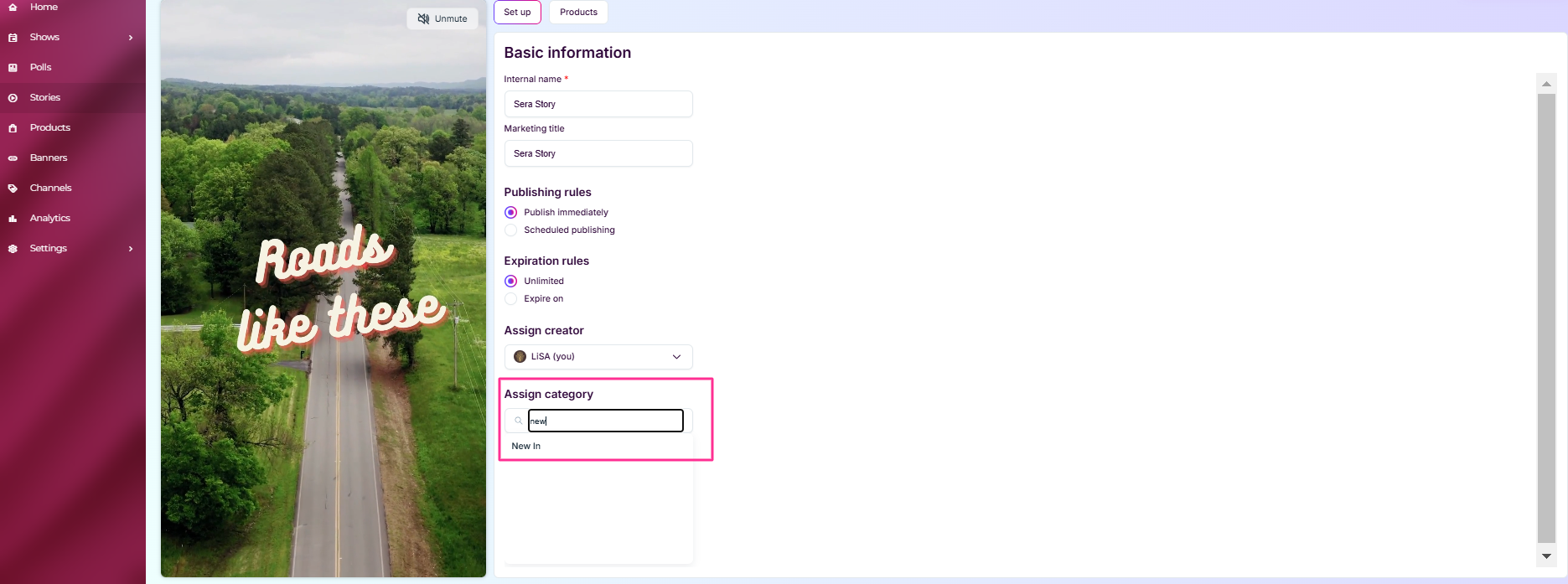Click the Home icon in sidebar
Image resolution: width=1568 pixels, height=584 pixels.
[13, 7]
